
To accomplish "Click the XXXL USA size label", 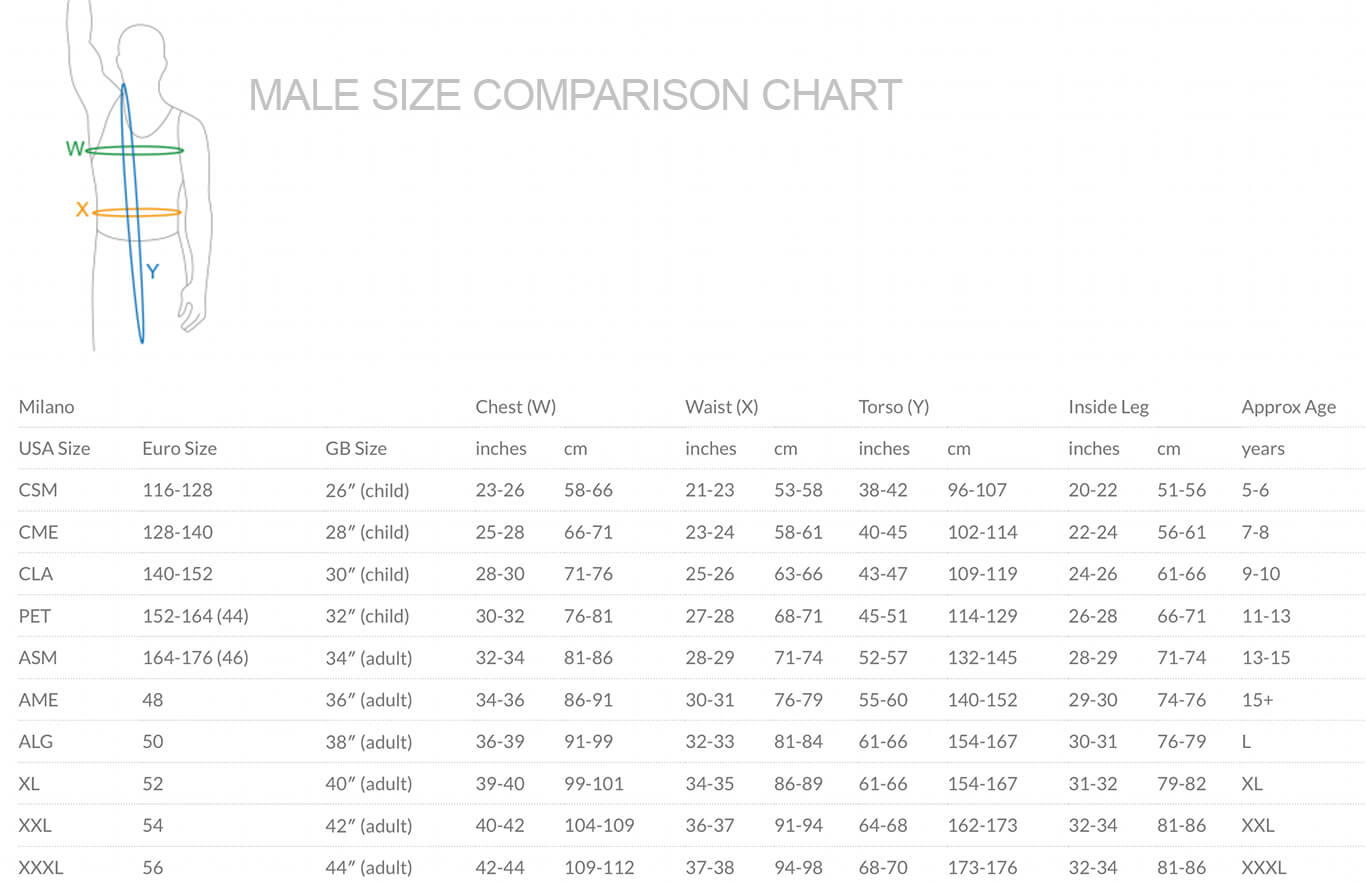I will click(x=40, y=867).
